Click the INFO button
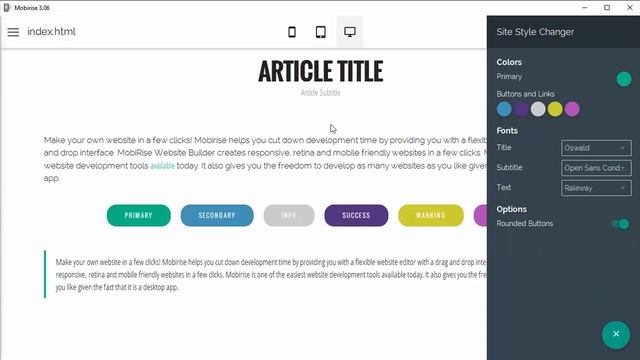 289,215
